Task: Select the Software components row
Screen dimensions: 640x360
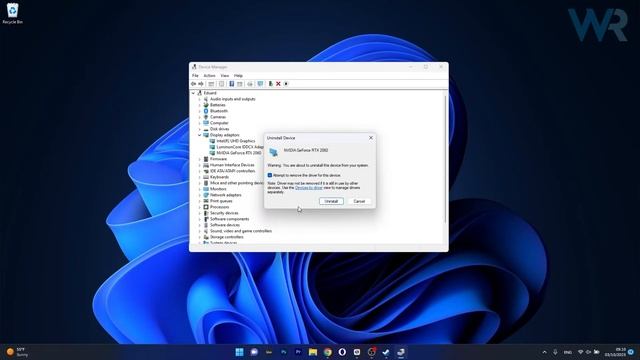Action: (229, 219)
